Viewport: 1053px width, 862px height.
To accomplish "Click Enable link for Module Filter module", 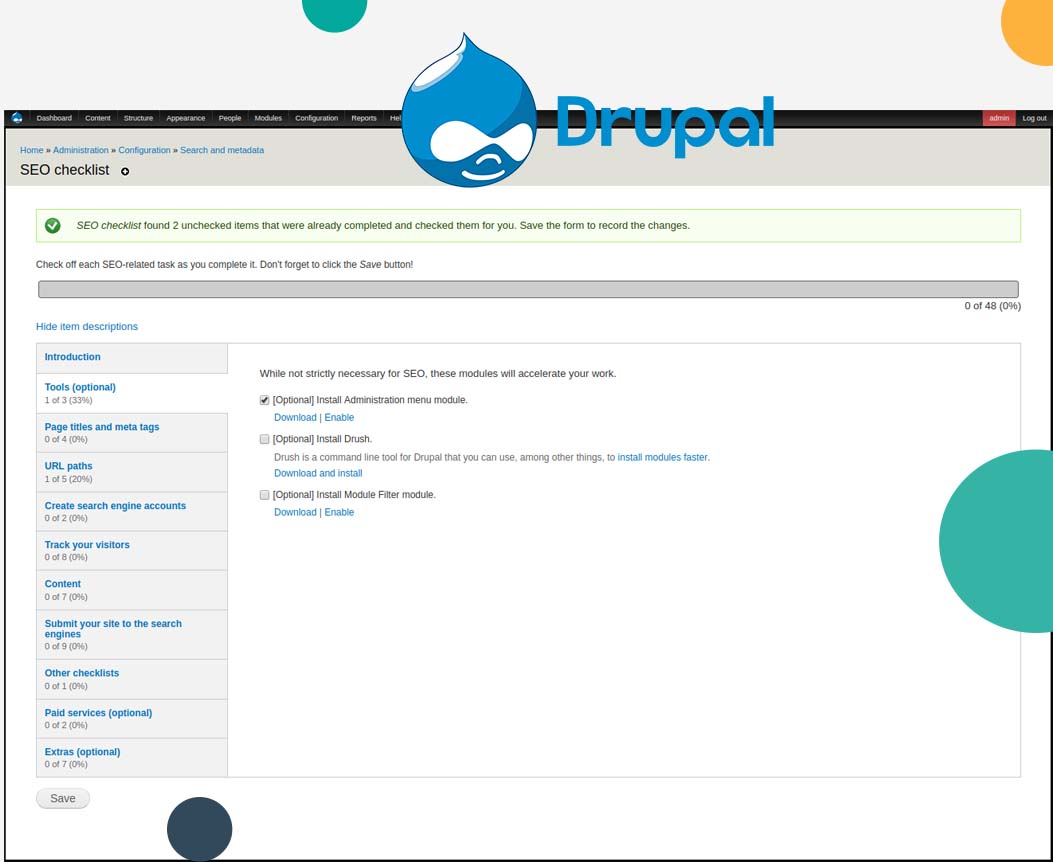I will pos(339,512).
